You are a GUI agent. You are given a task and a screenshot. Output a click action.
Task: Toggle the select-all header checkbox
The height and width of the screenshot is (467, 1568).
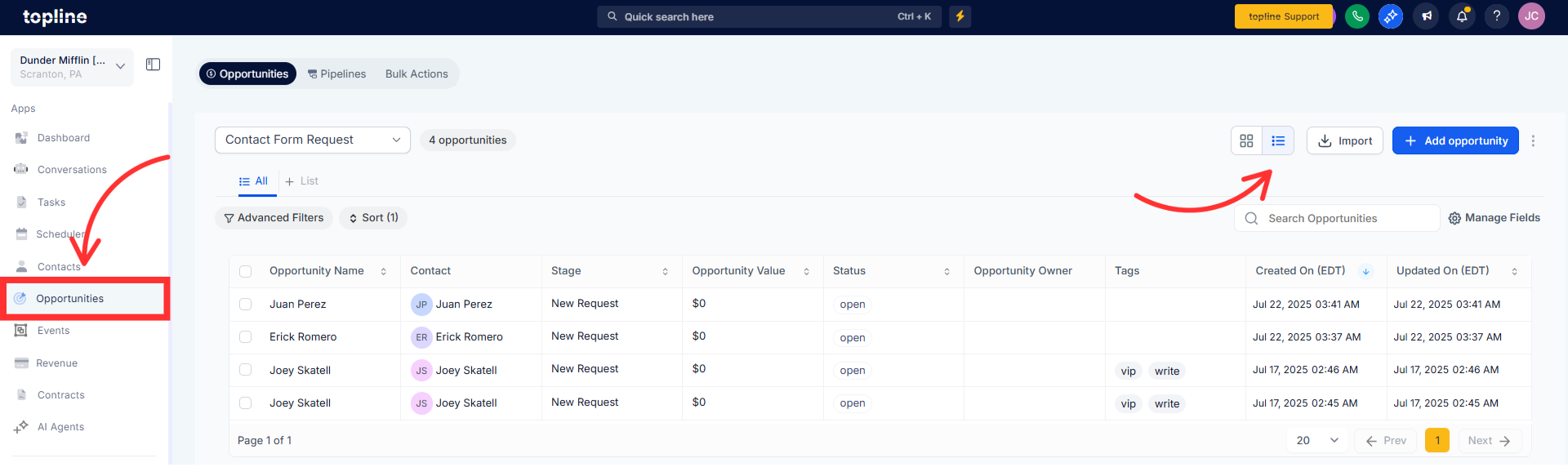[x=245, y=271]
